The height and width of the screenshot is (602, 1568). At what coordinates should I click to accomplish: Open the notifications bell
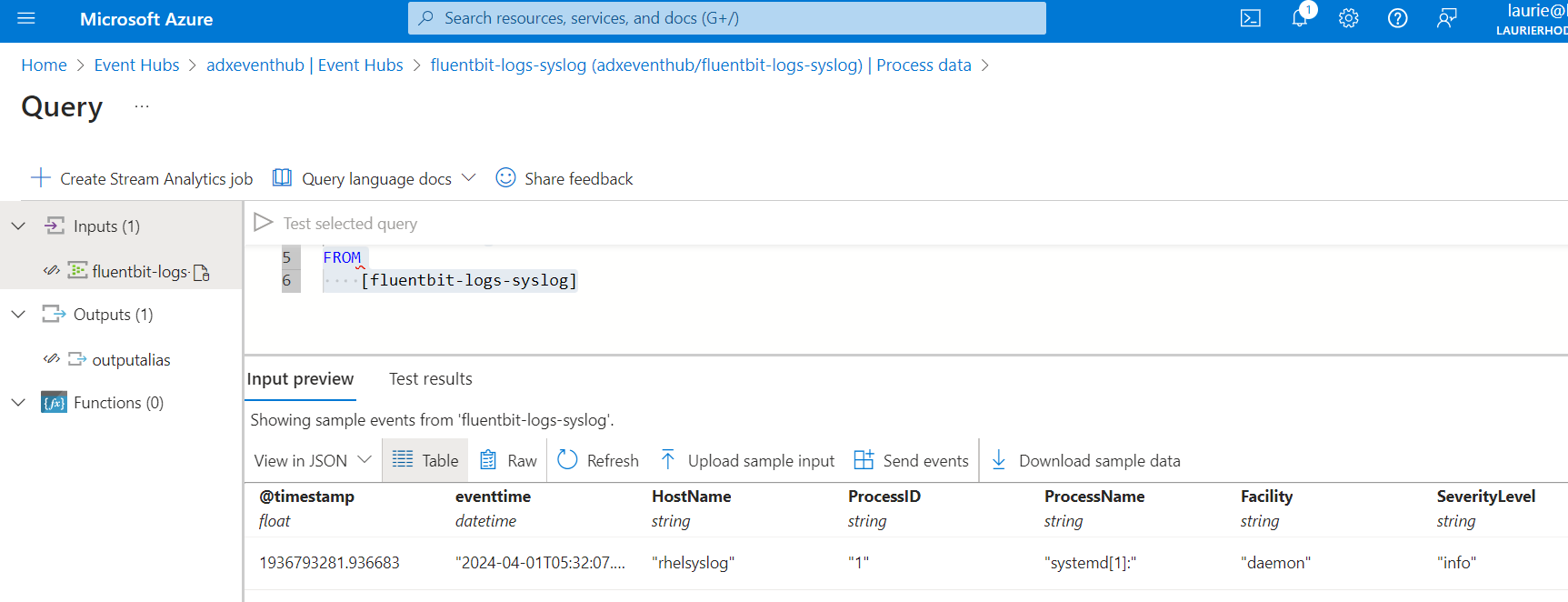point(1300,18)
